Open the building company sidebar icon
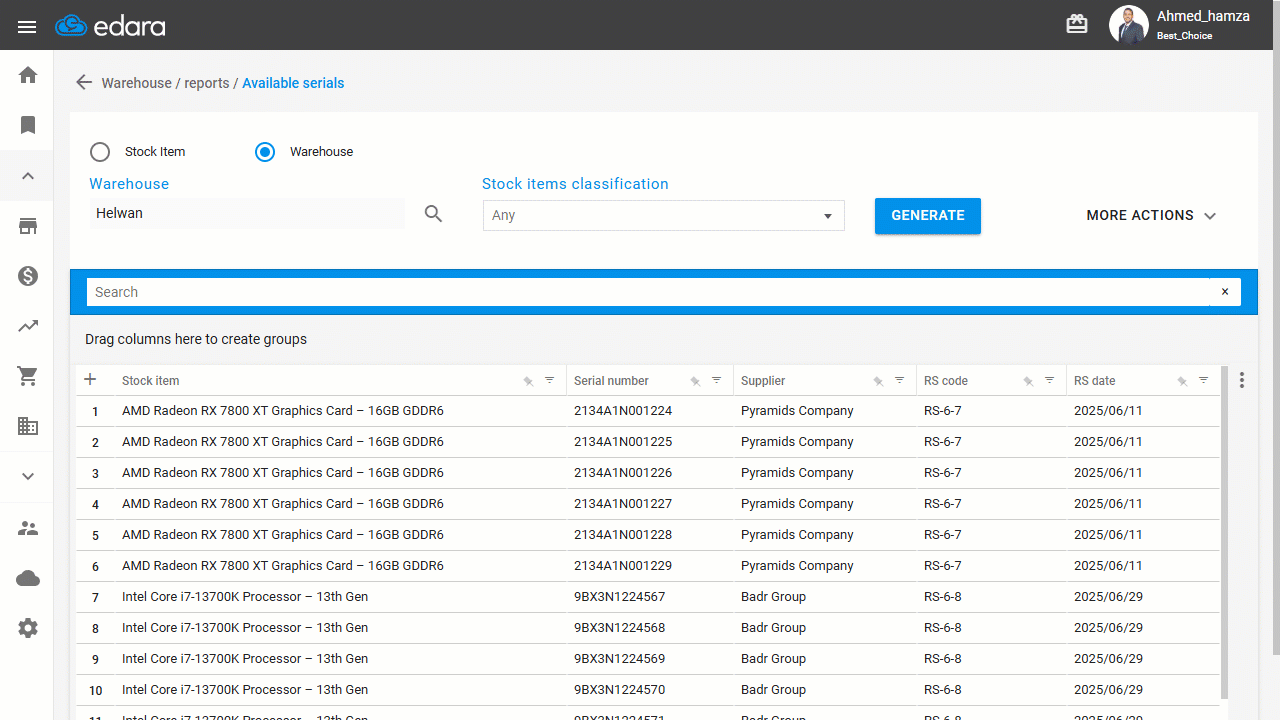The height and width of the screenshot is (720, 1280). [x=28, y=426]
